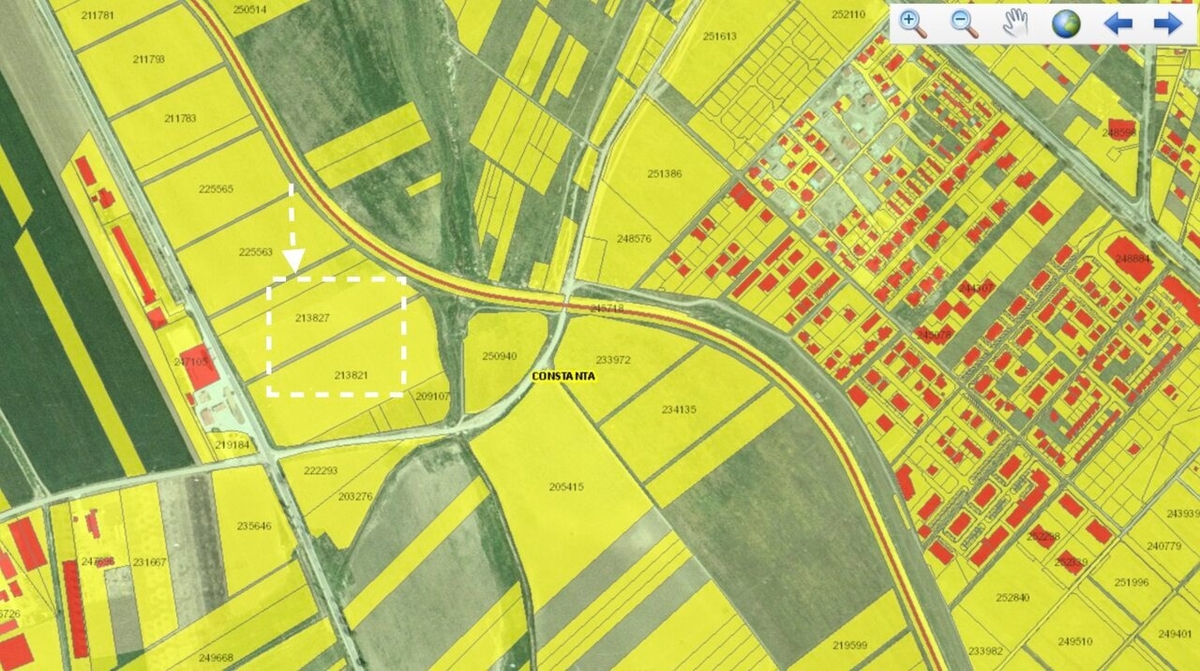Screen dimensions: 1200x671
Task: Select the zoom out magnifier tool
Action: point(964,23)
